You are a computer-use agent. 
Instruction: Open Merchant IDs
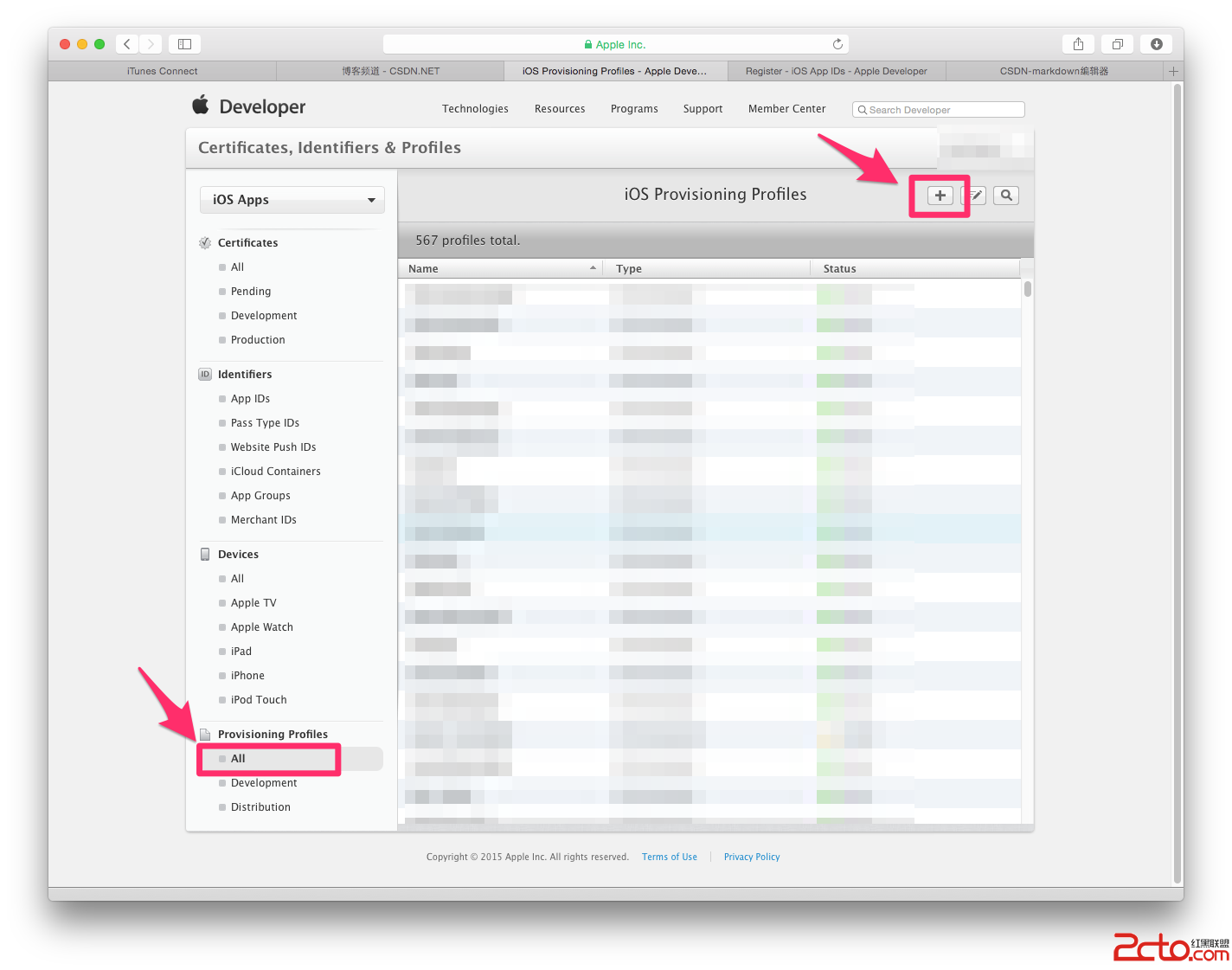(x=263, y=520)
